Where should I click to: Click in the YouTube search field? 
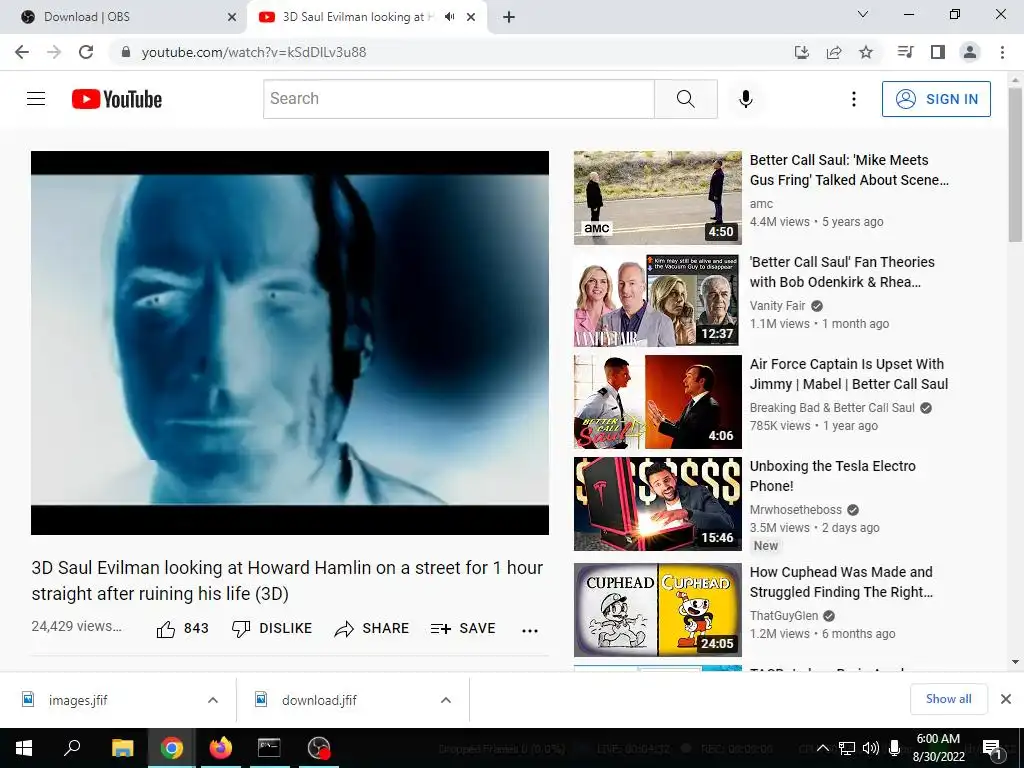point(458,99)
